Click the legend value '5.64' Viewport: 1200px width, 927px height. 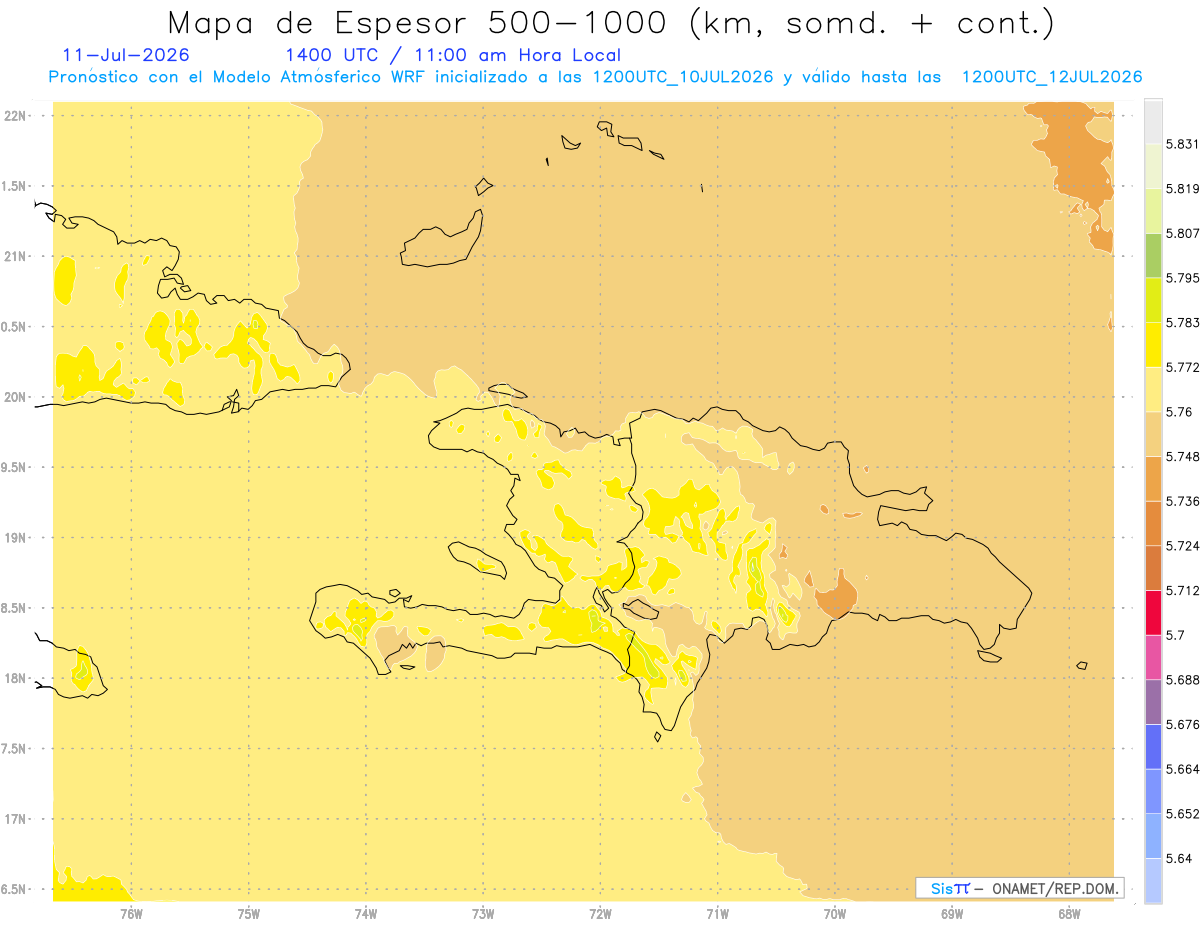(1178, 859)
